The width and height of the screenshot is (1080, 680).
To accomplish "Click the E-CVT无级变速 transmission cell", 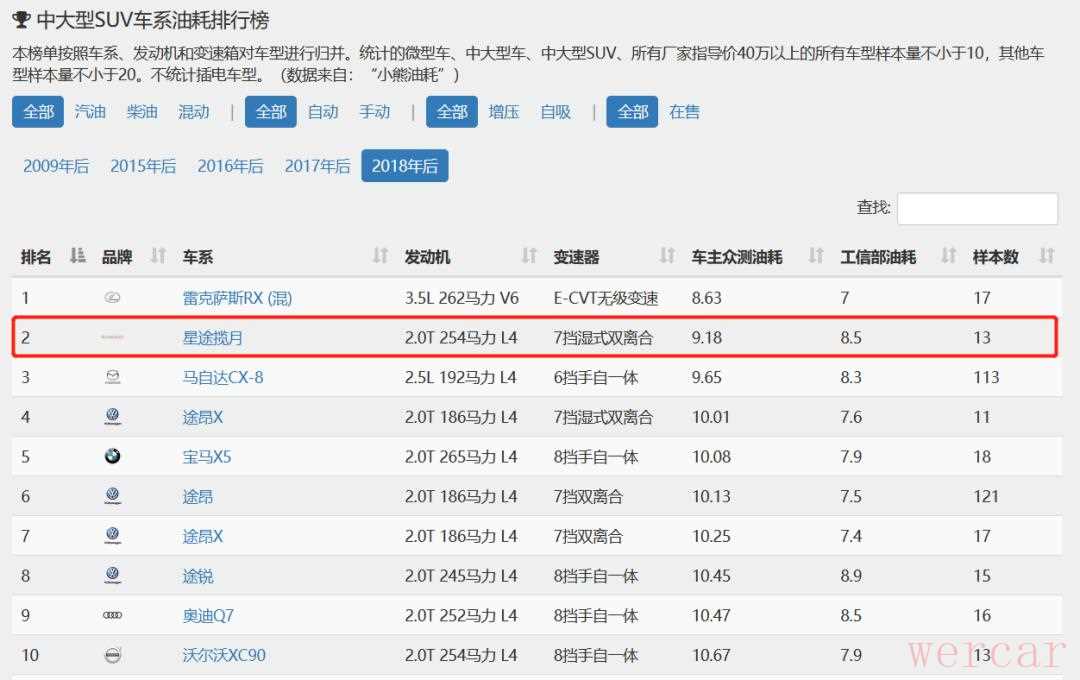I will click(x=605, y=298).
